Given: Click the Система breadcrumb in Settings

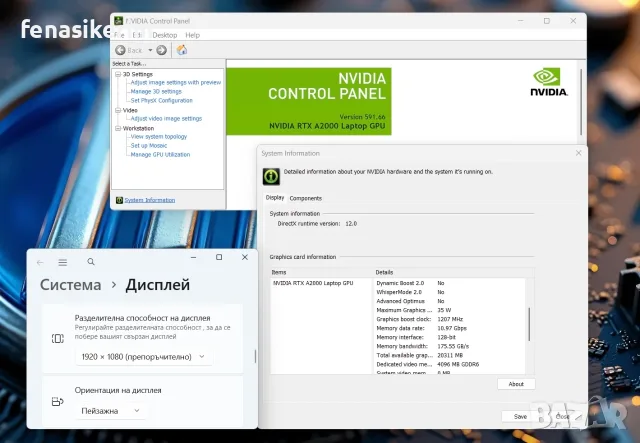Looking at the screenshot, I should coord(70,285).
